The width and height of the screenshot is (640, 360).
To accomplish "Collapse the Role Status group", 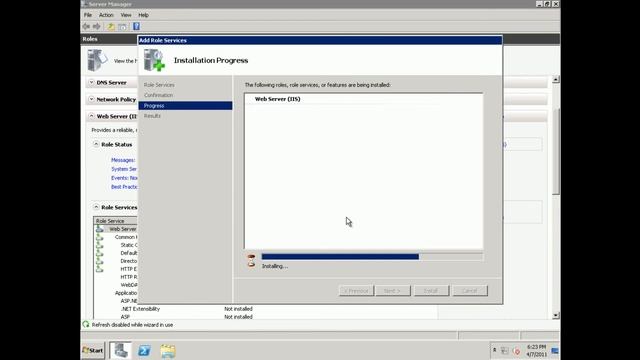I will 96,144.
